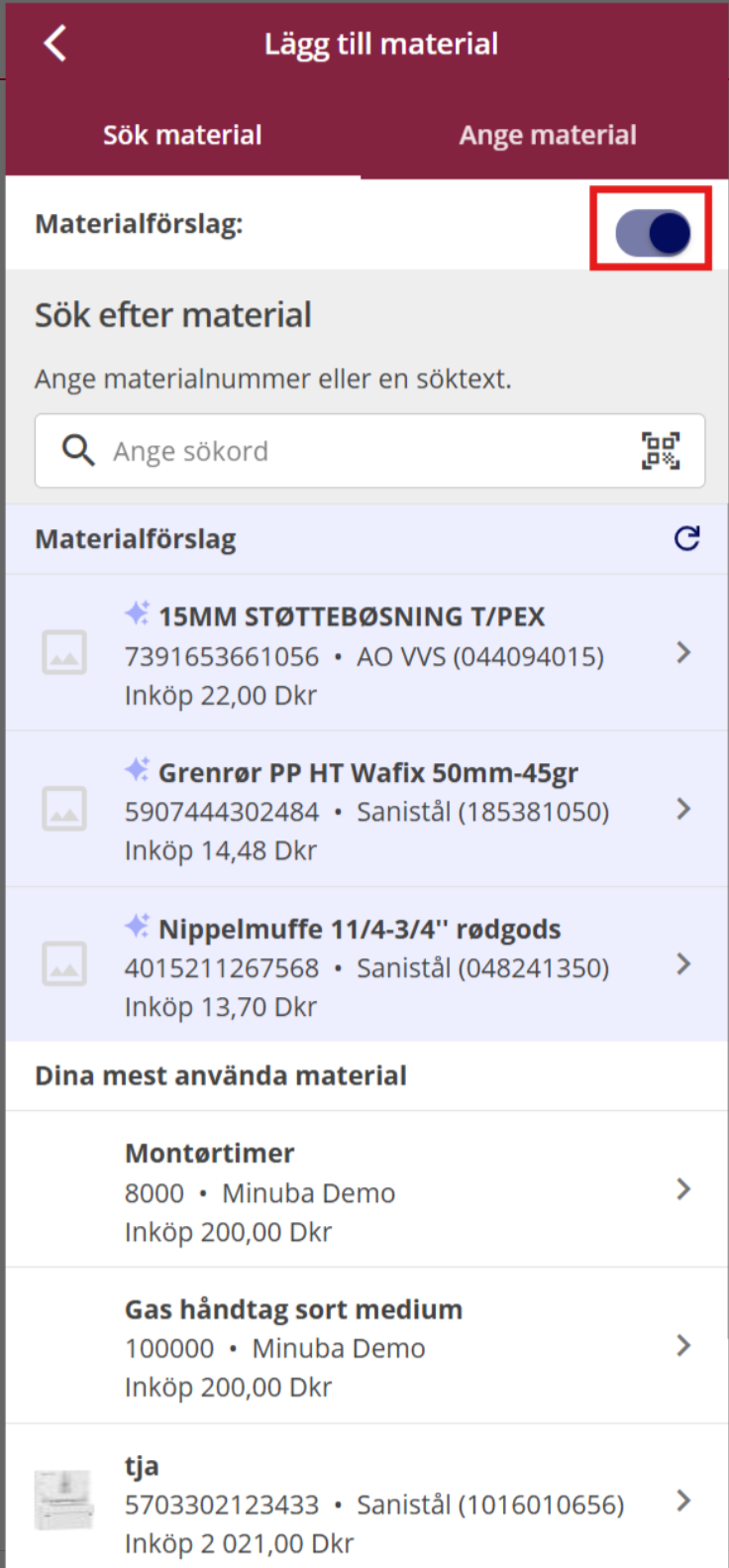Viewport: 729px width, 1568px height.
Task: Select the Sök material tab
Action: click(x=182, y=136)
